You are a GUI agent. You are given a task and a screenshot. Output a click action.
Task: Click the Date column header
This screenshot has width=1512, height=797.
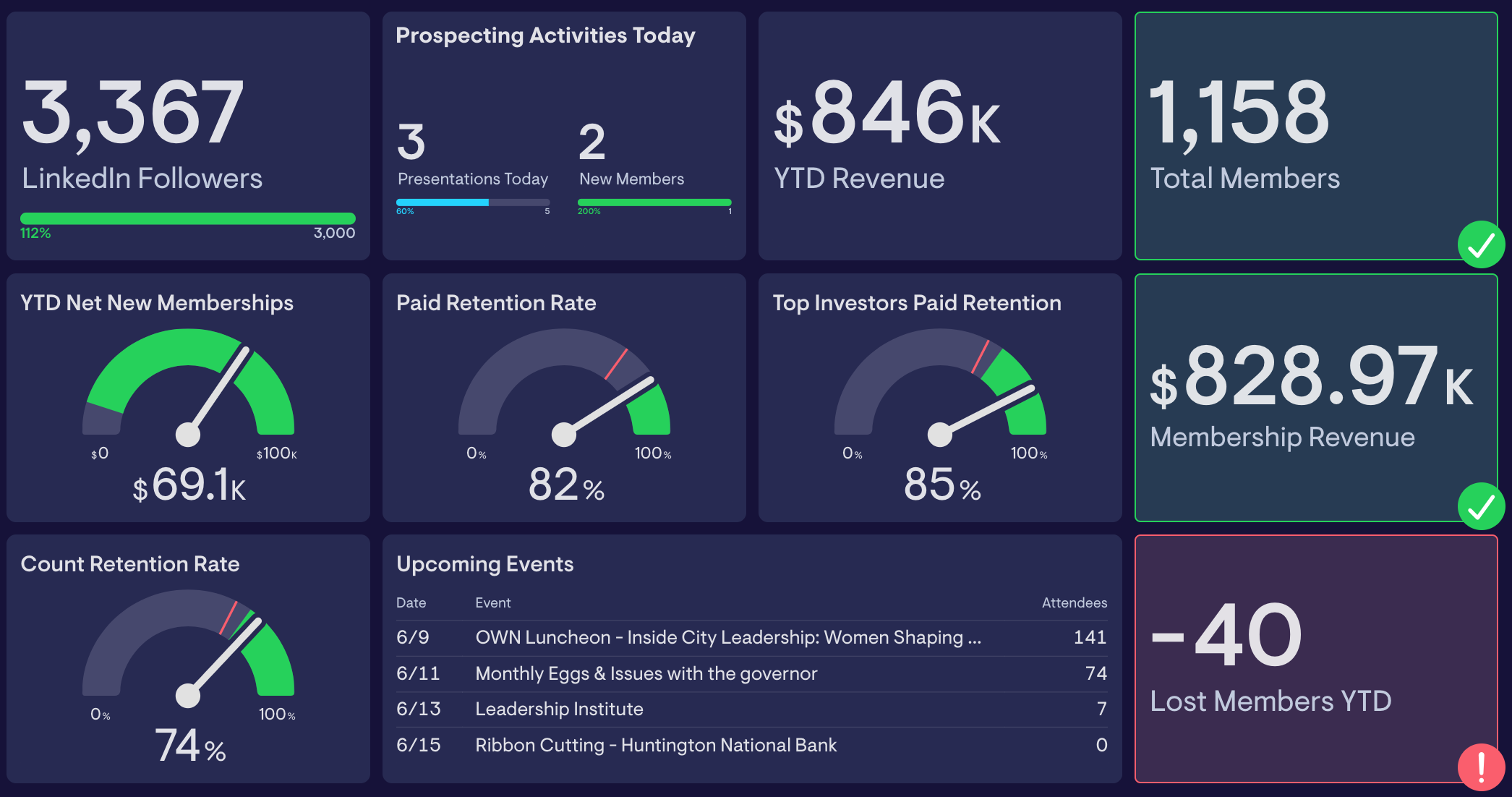(x=411, y=602)
